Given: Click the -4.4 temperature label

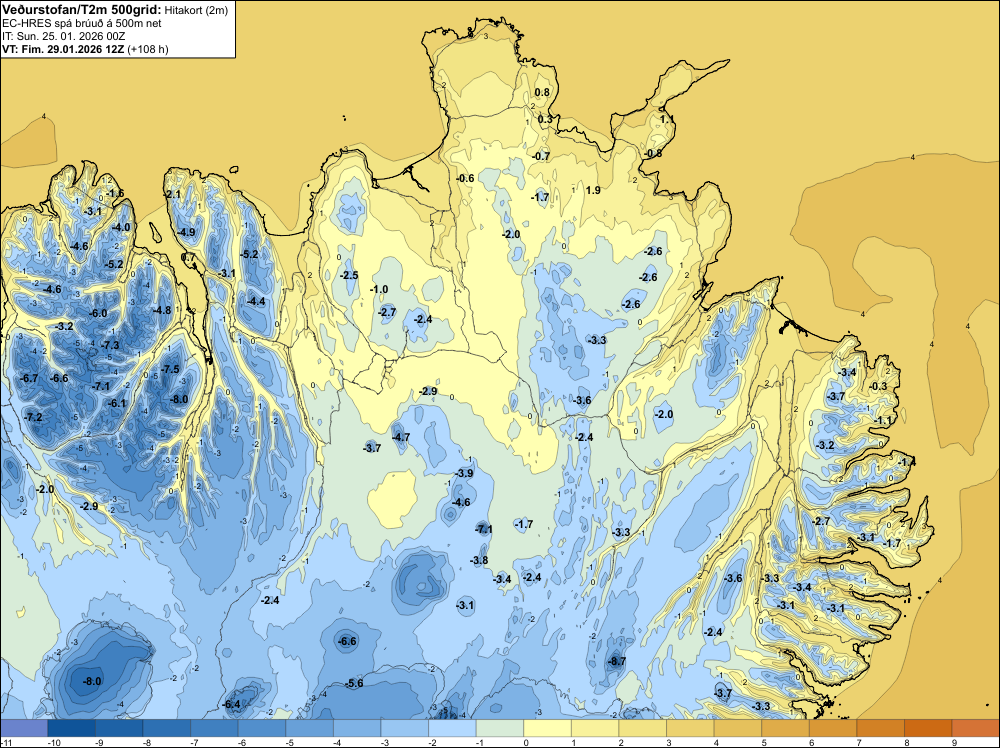Looking at the screenshot, I should click(x=256, y=301).
